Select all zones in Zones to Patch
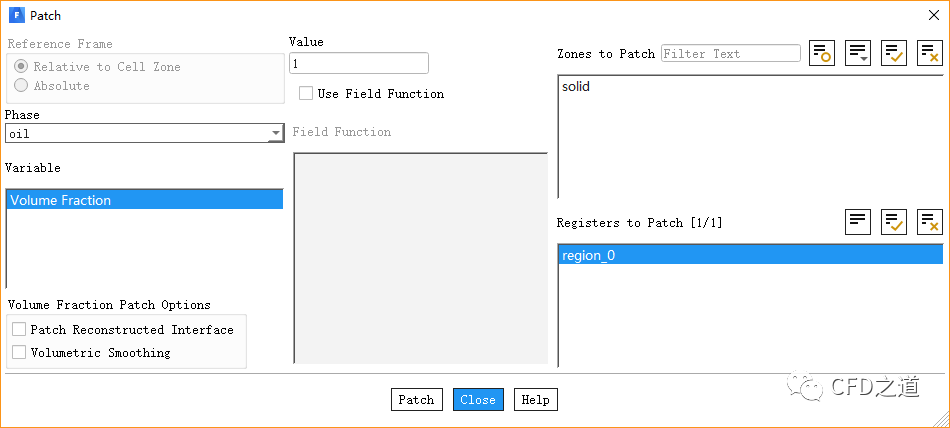The image size is (950, 428). click(x=893, y=54)
